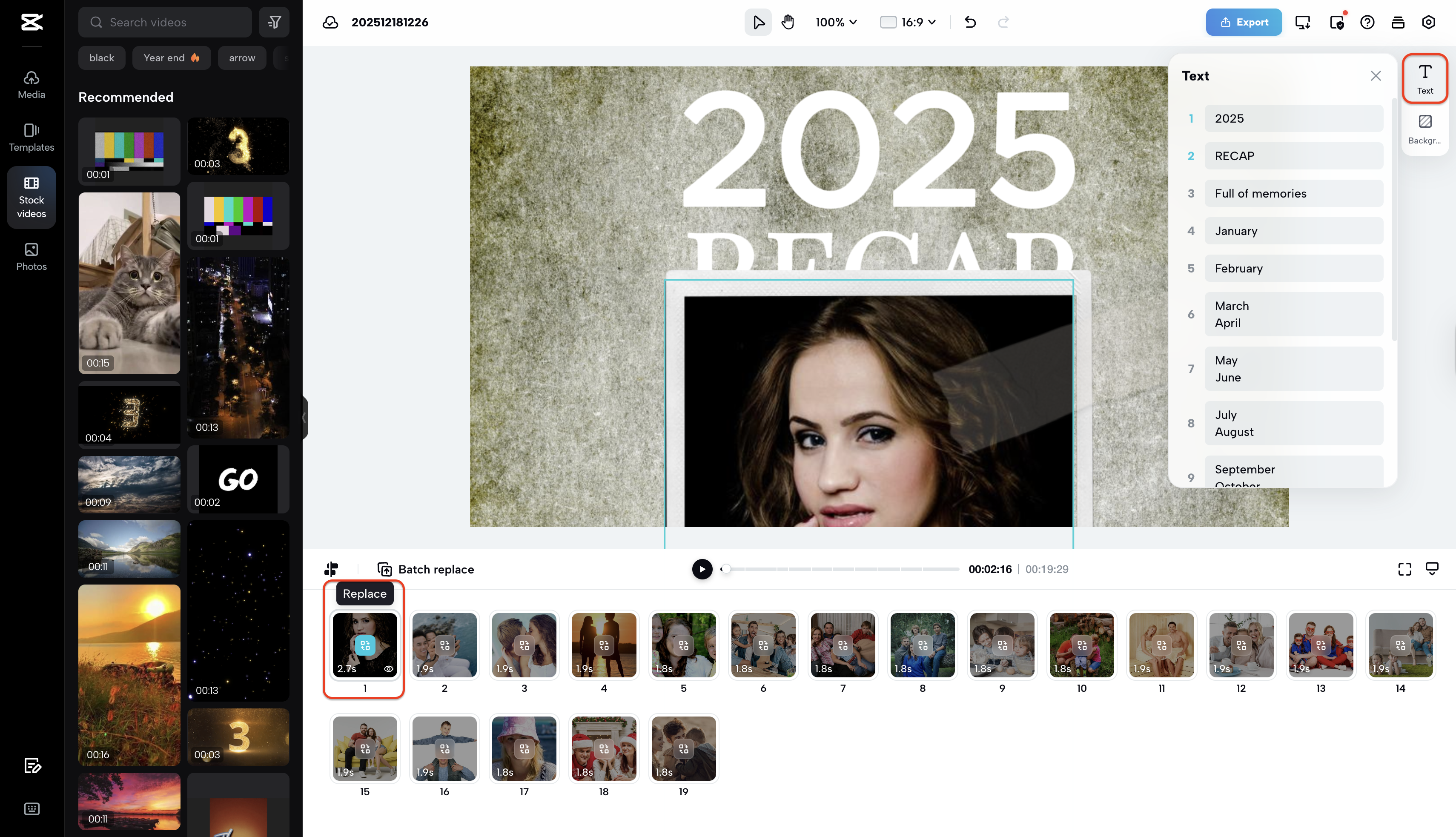The height and width of the screenshot is (837, 1456).
Task: Open the Text panel on the right
Action: (x=1425, y=78)
